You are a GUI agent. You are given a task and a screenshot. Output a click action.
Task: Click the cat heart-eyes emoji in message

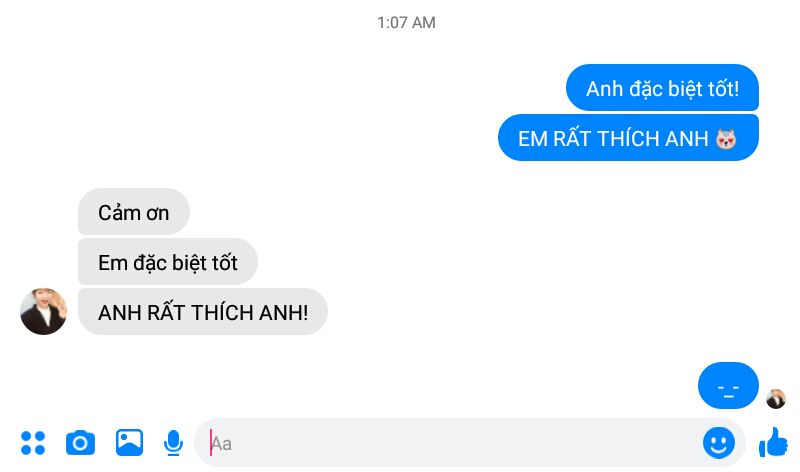(726, 139)
